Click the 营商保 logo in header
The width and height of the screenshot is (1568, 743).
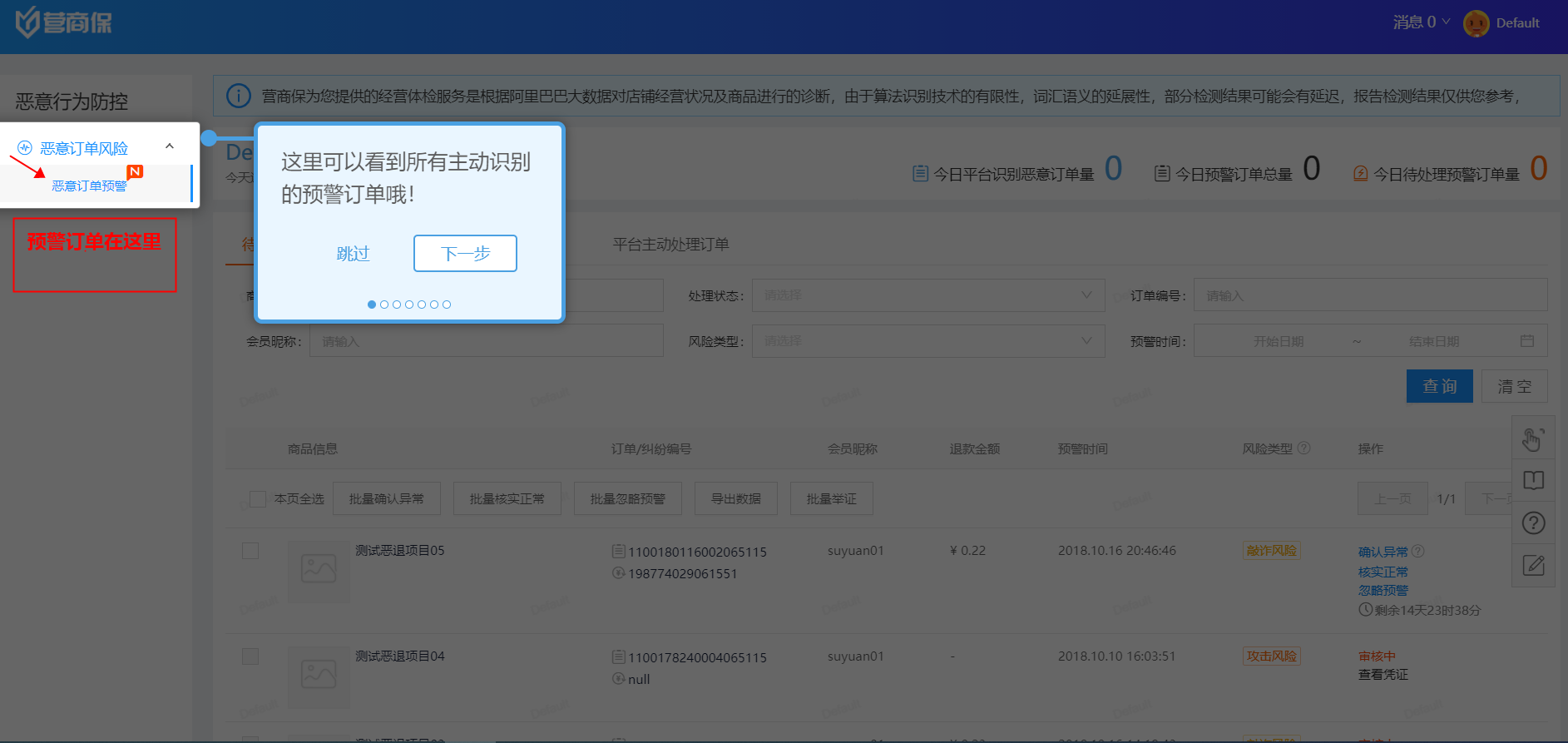click(64, 22)
